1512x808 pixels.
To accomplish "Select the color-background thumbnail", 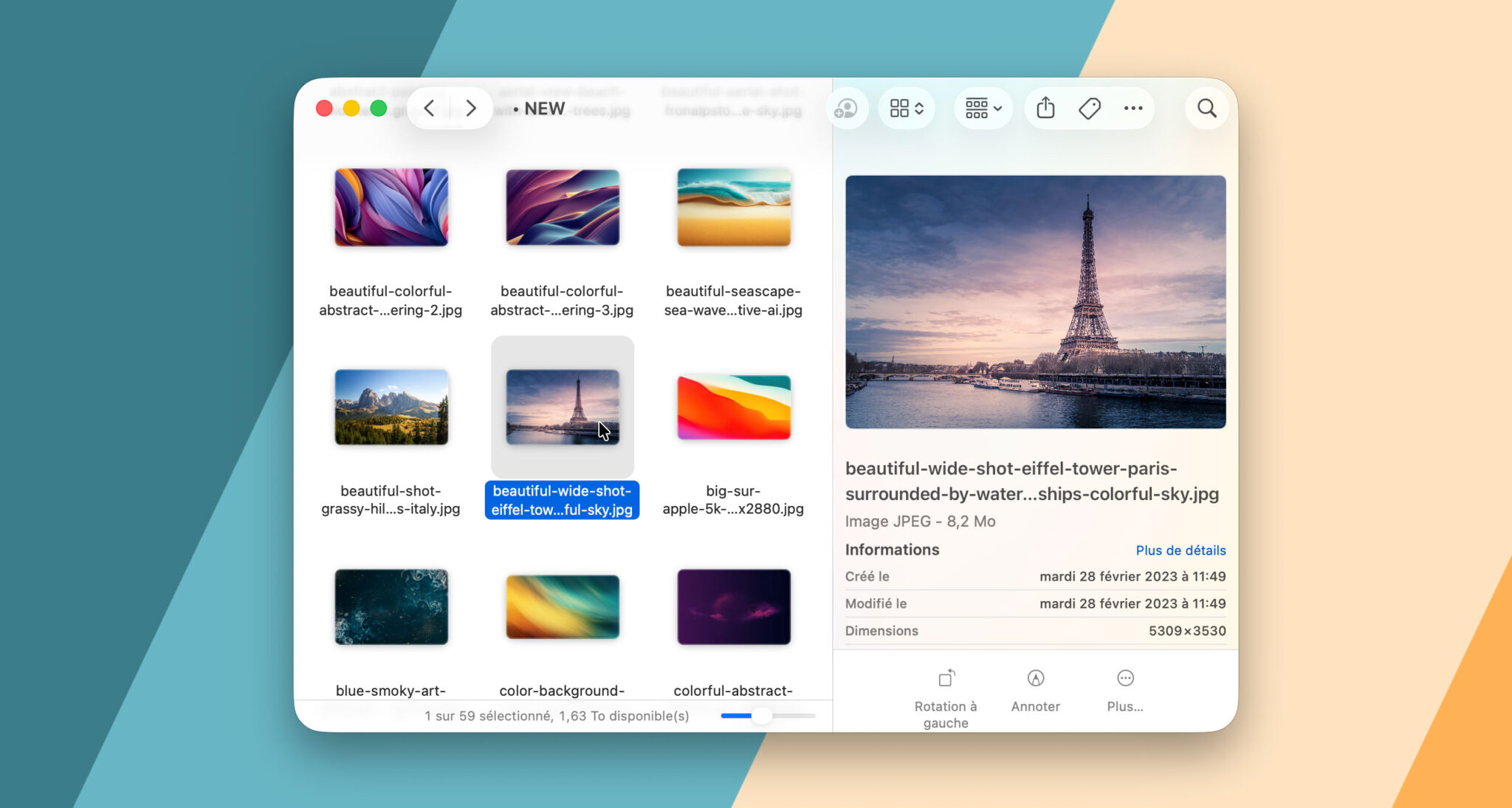I will (x=563, y=606).
